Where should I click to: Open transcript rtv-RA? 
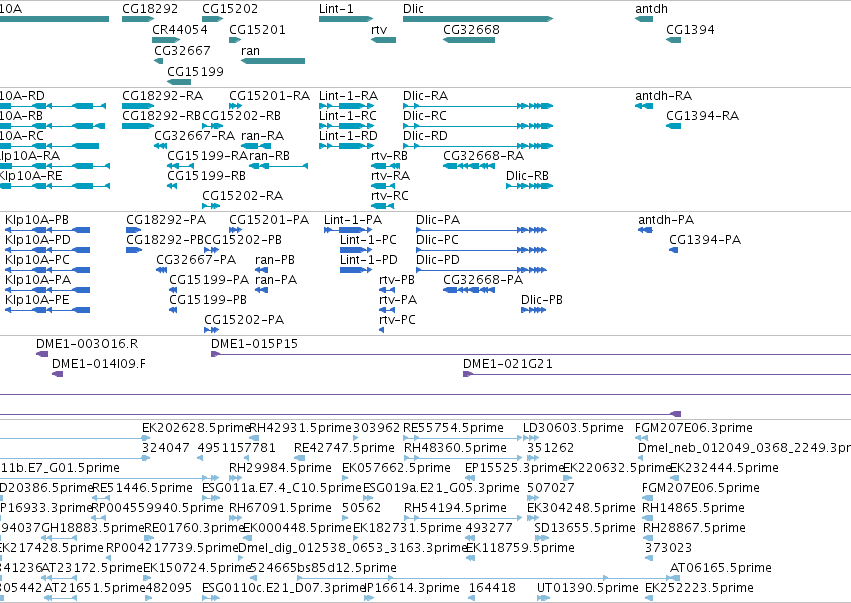(391, 176)
